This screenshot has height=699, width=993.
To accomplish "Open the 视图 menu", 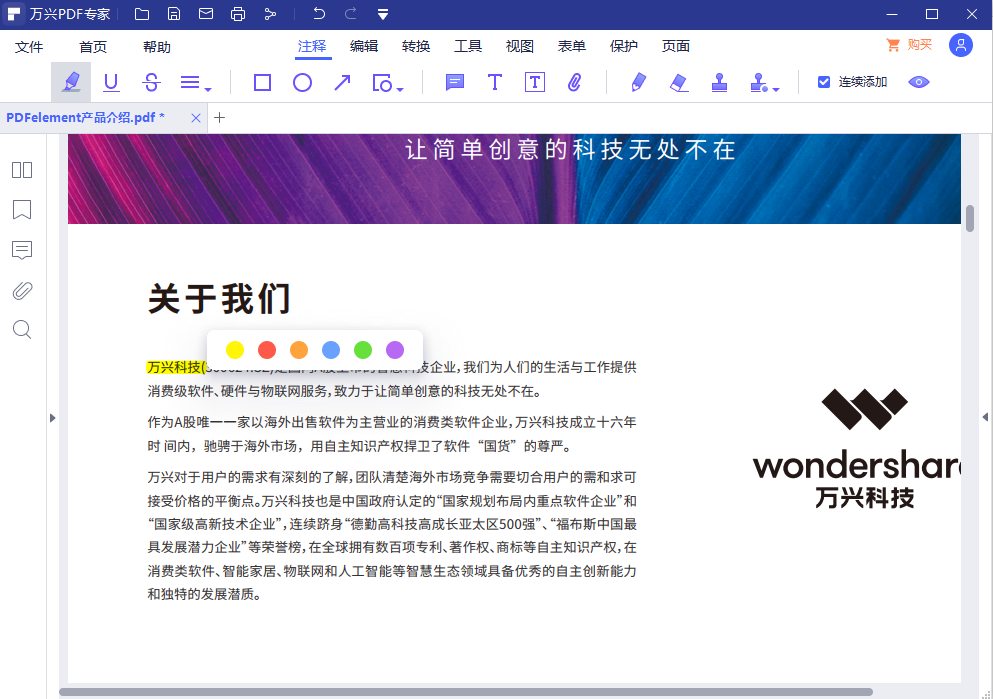I will click(519, 46).
